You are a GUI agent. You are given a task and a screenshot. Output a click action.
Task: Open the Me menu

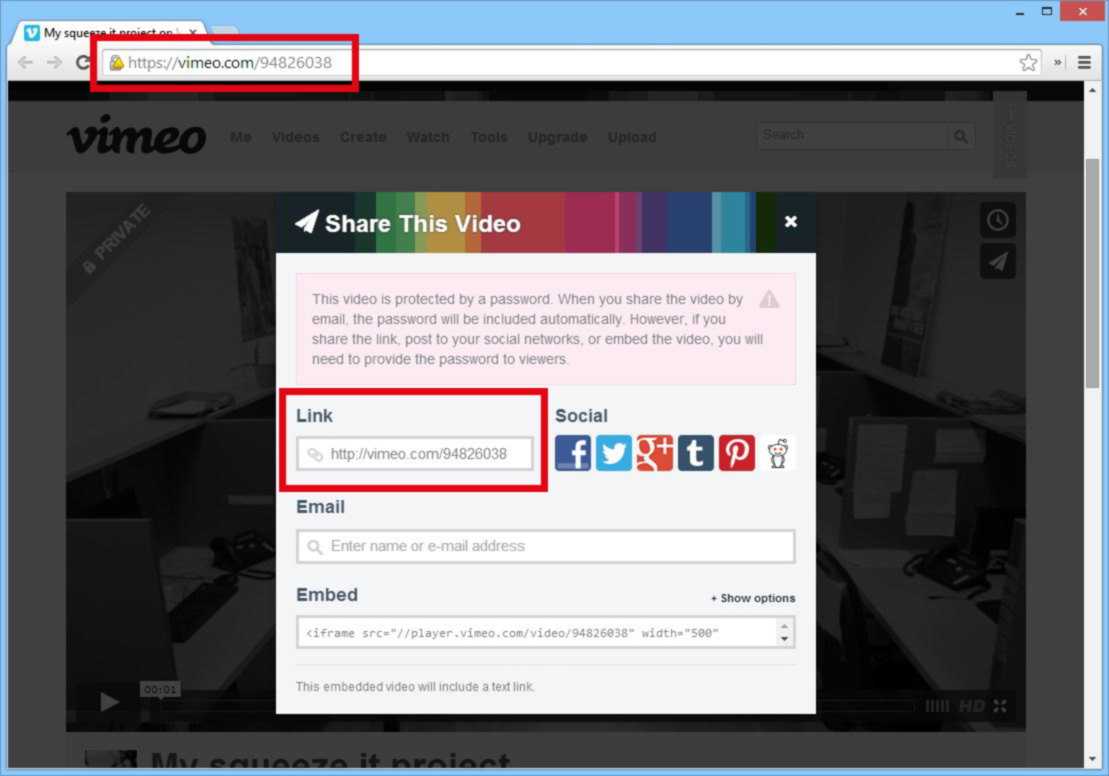tap(240, 137)
